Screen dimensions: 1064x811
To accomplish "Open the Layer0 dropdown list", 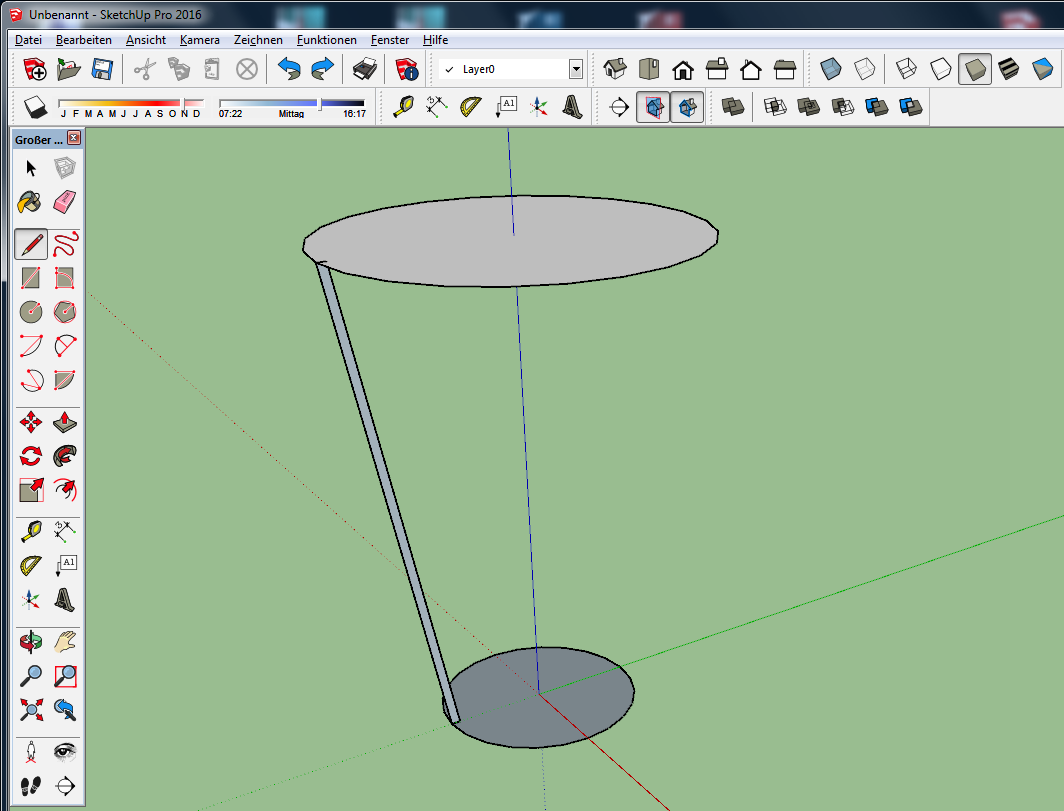I will [x=575, y=69].
